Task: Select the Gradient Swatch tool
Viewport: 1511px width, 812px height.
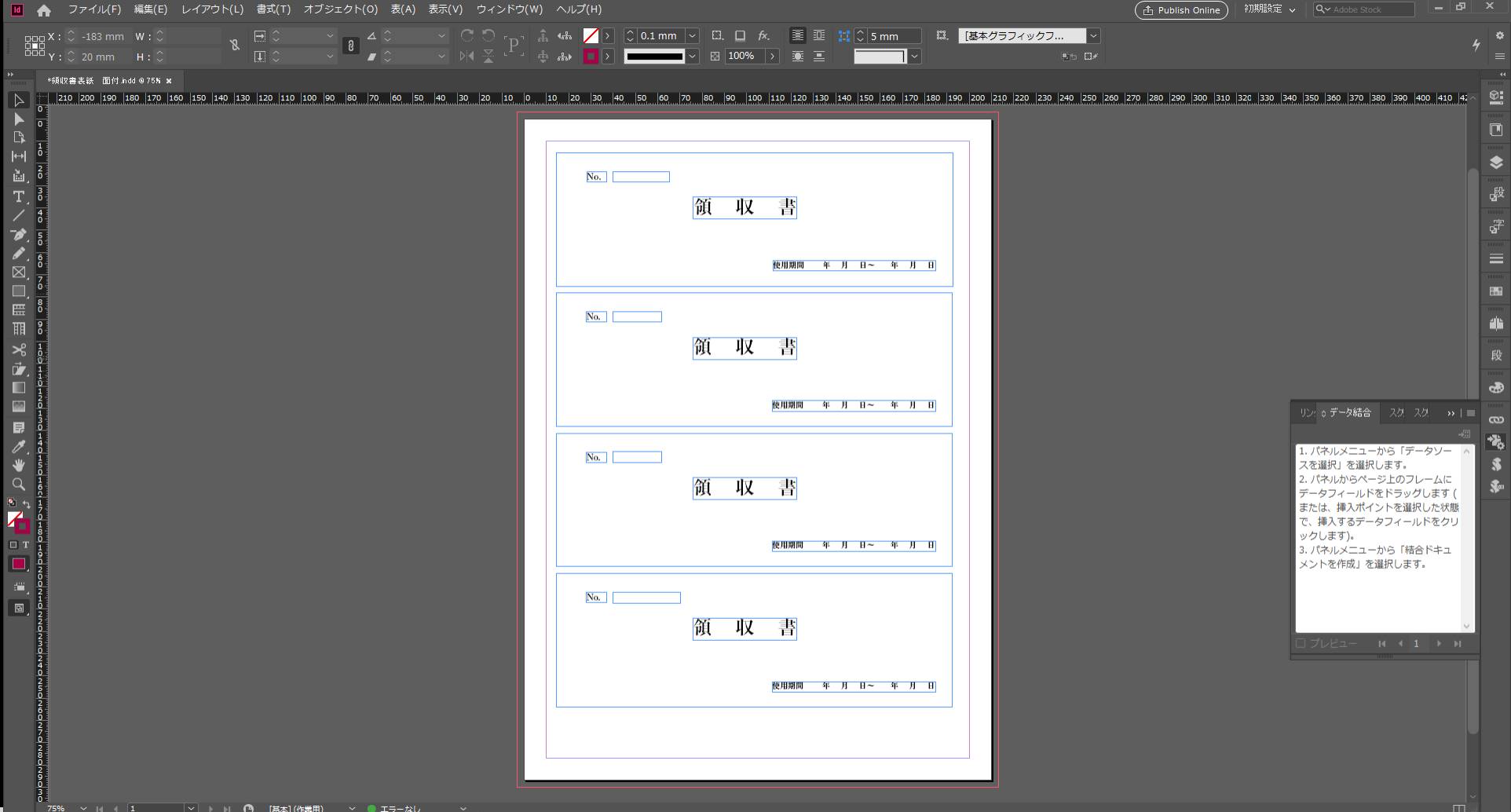Action: coord(19,388)
